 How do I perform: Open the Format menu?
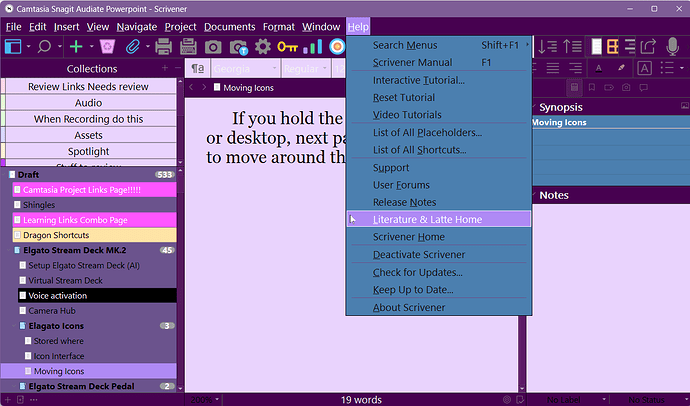click(x=279, y=27)
